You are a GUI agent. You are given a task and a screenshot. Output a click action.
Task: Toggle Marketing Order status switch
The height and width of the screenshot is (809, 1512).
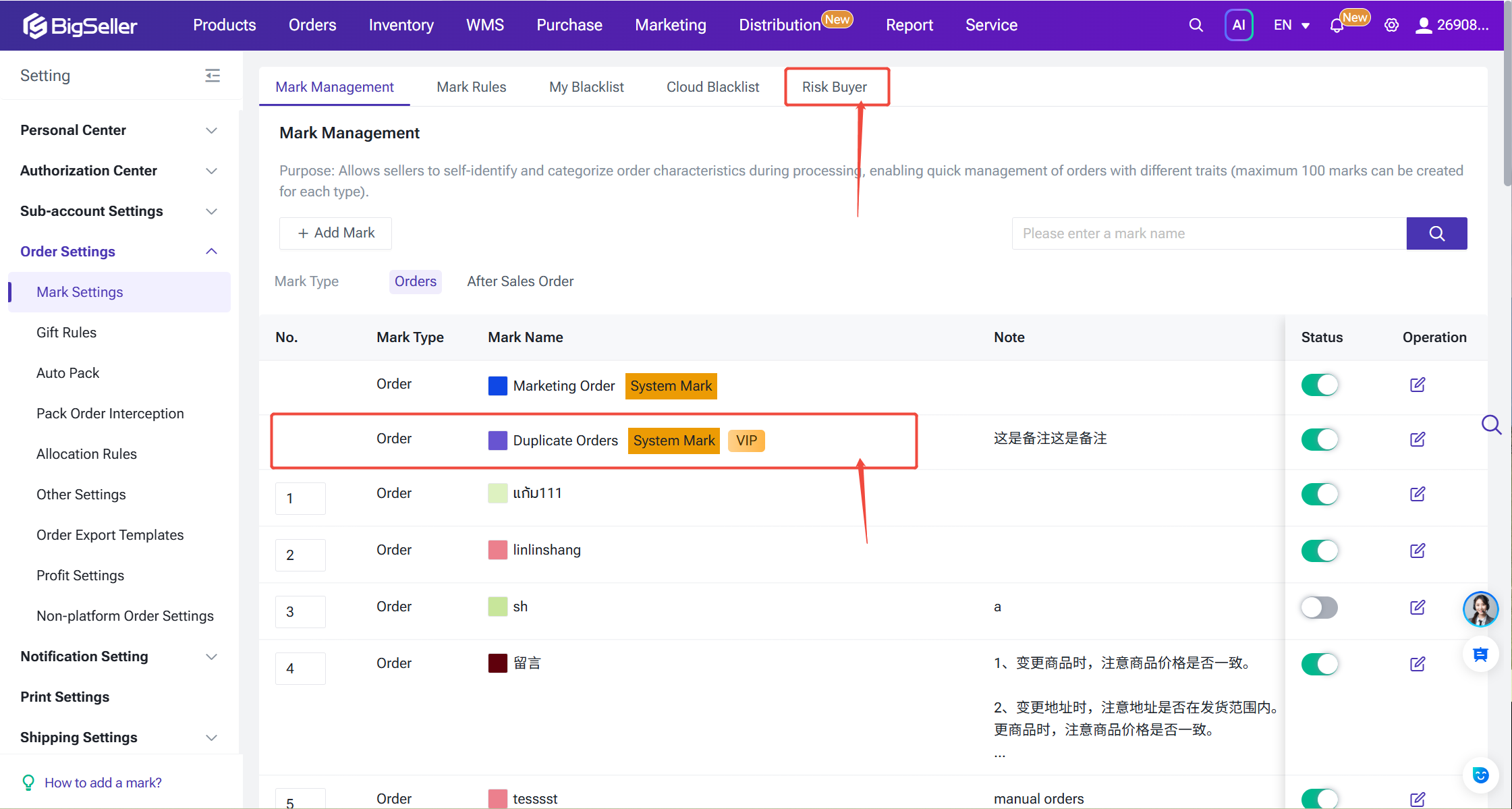[1320, 385]
